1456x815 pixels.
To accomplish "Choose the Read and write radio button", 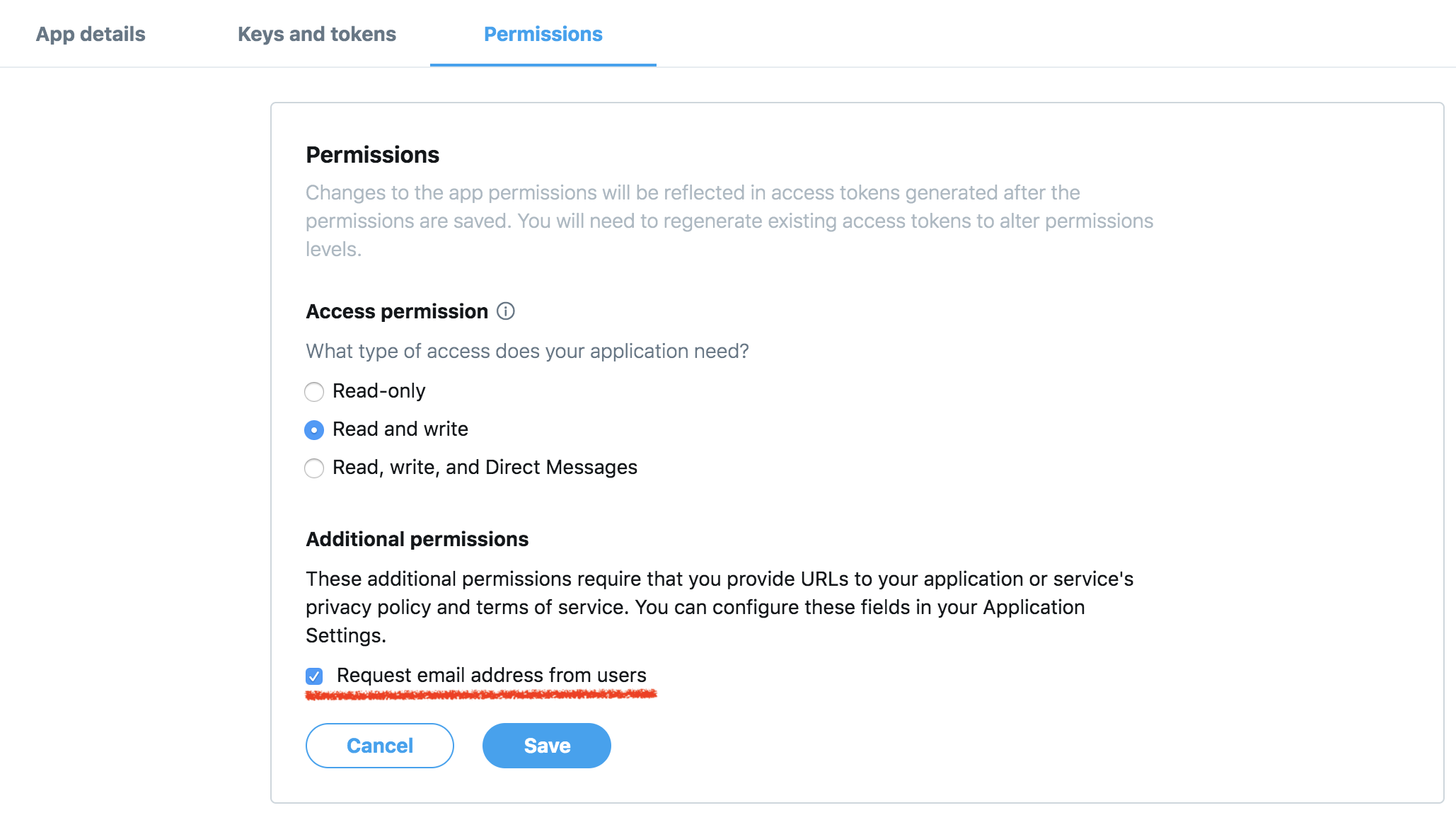I will click(314, 429).
